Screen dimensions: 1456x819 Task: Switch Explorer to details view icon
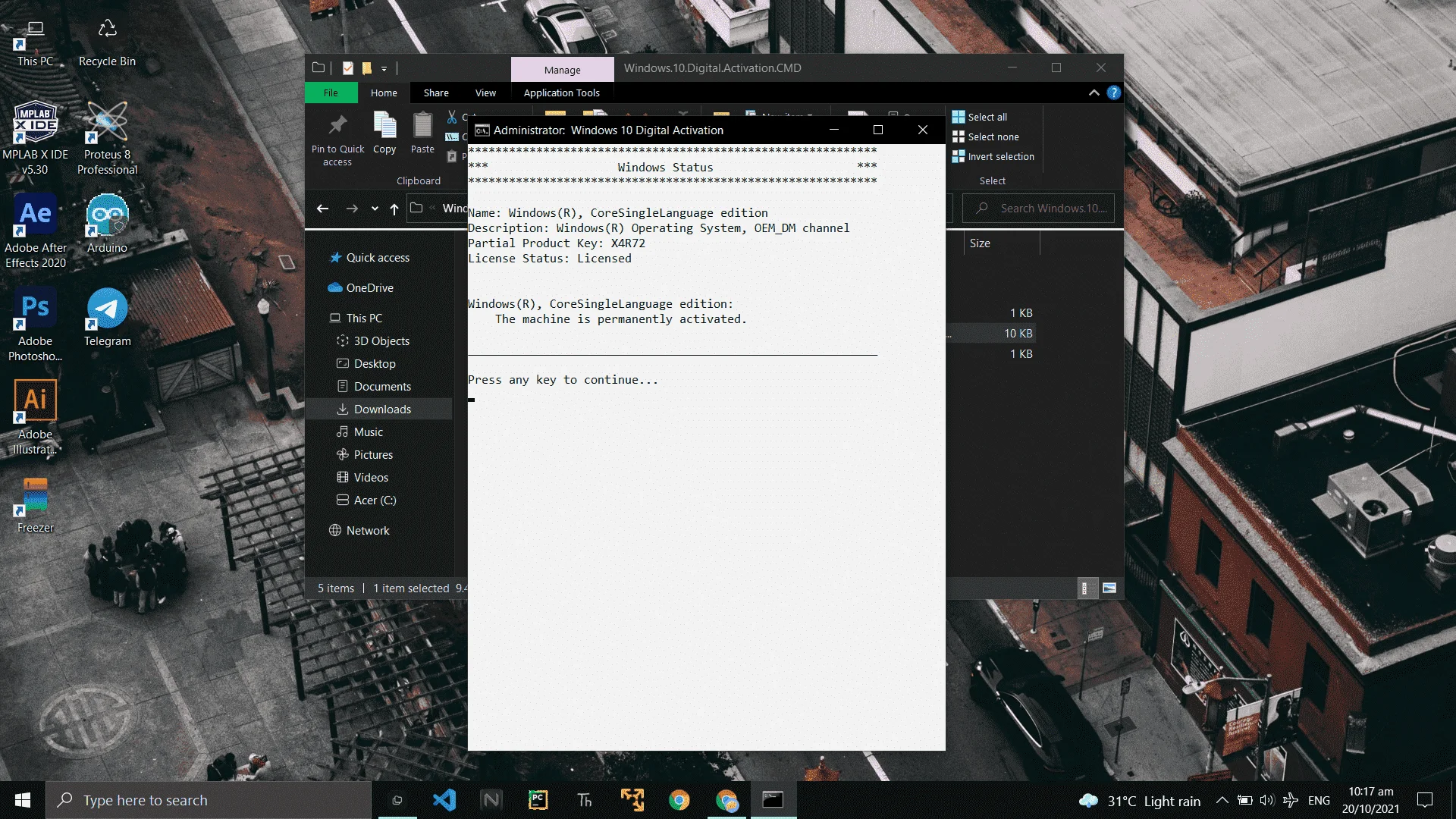pyautogui.click(x=1087, y=588)
